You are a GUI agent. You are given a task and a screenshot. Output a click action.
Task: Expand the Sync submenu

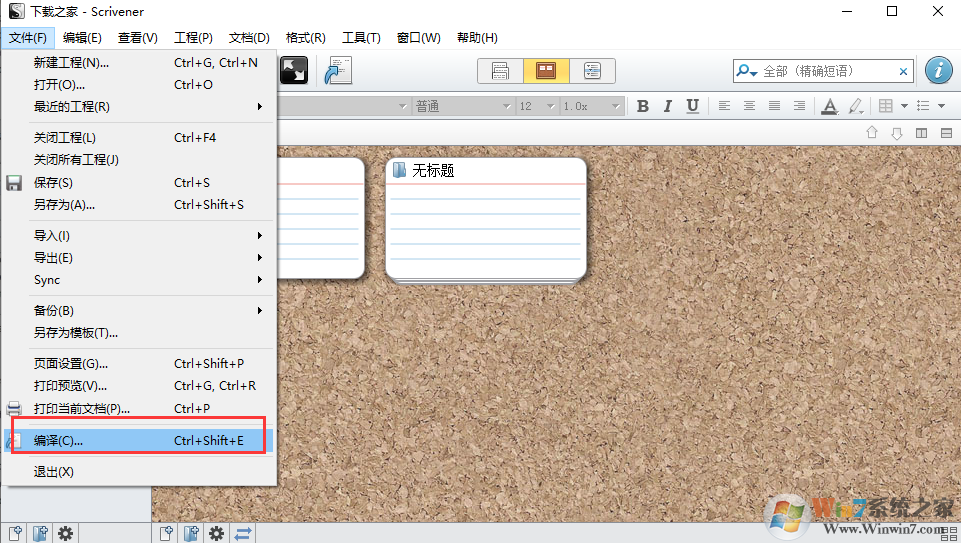pos(139,280)
